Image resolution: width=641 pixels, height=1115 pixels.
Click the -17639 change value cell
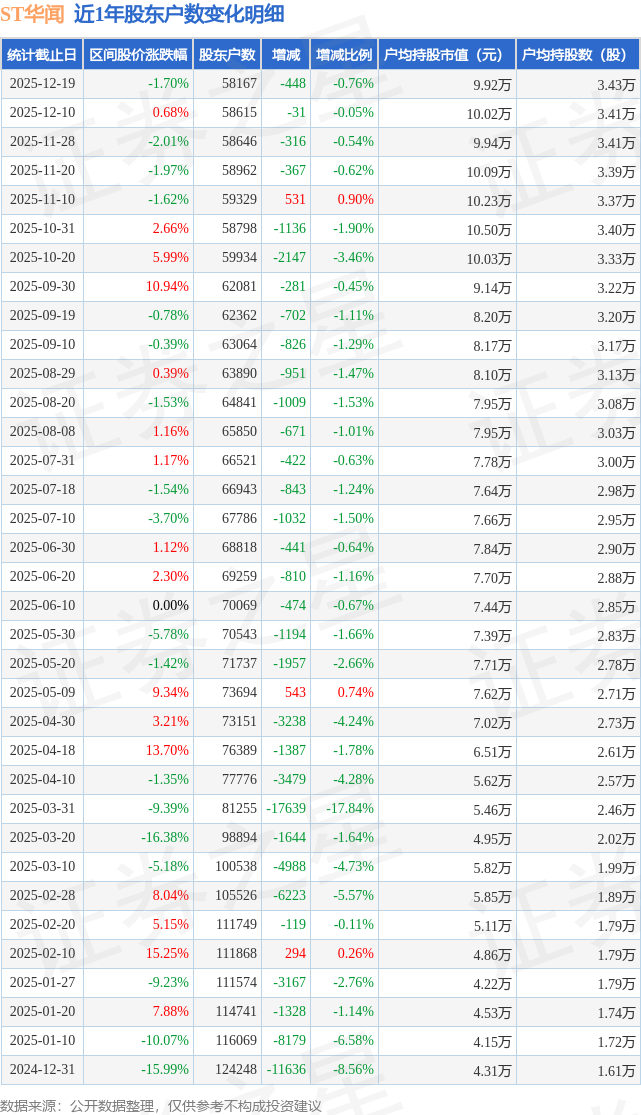click(285, 809)
